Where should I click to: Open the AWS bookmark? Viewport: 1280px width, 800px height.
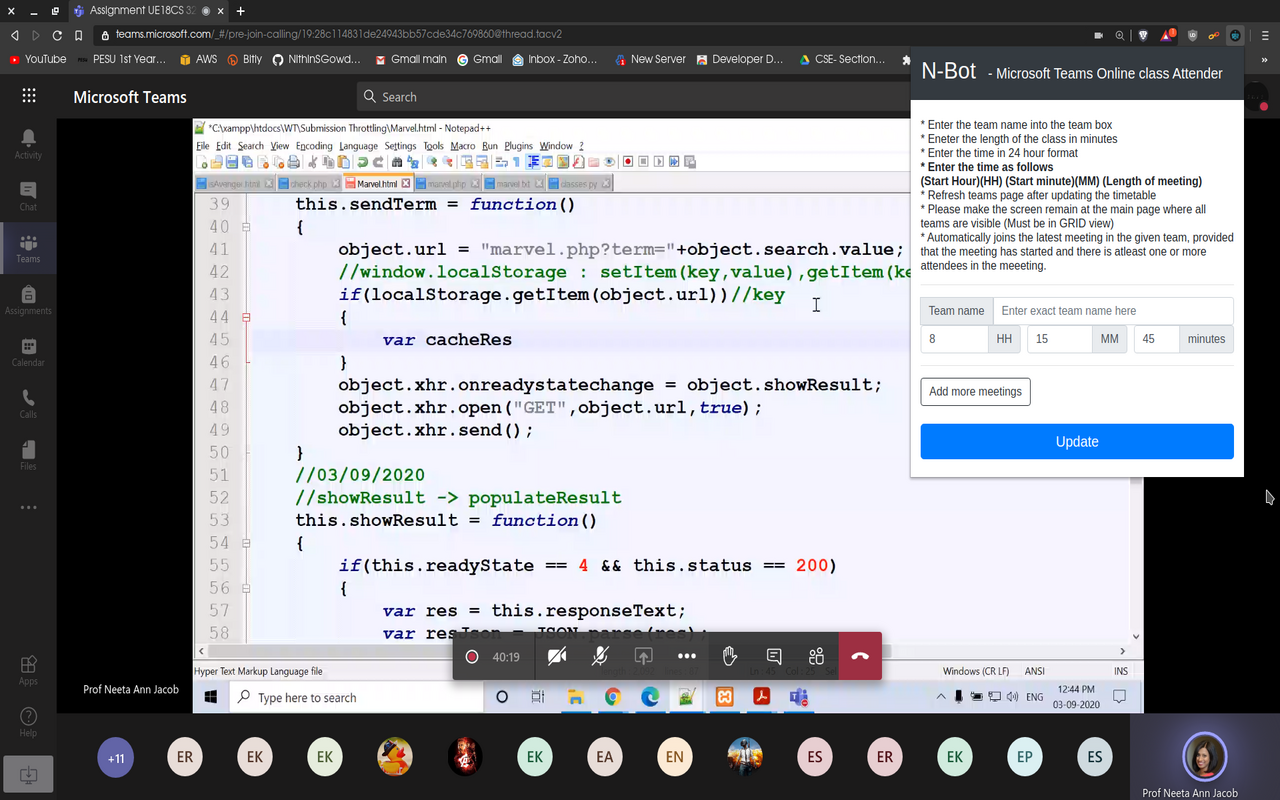pyautogui.click(x=198, y=59)
